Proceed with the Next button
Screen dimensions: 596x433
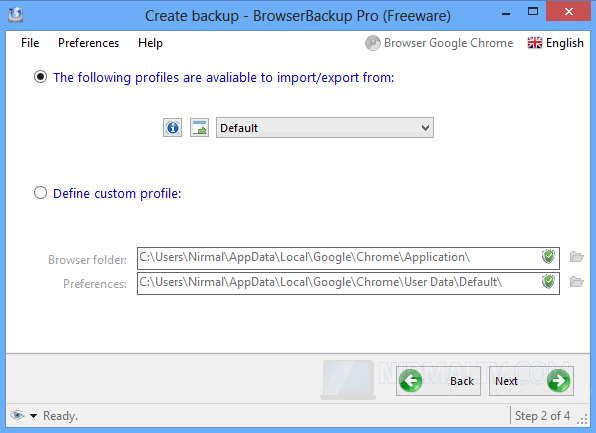point(531,381)
